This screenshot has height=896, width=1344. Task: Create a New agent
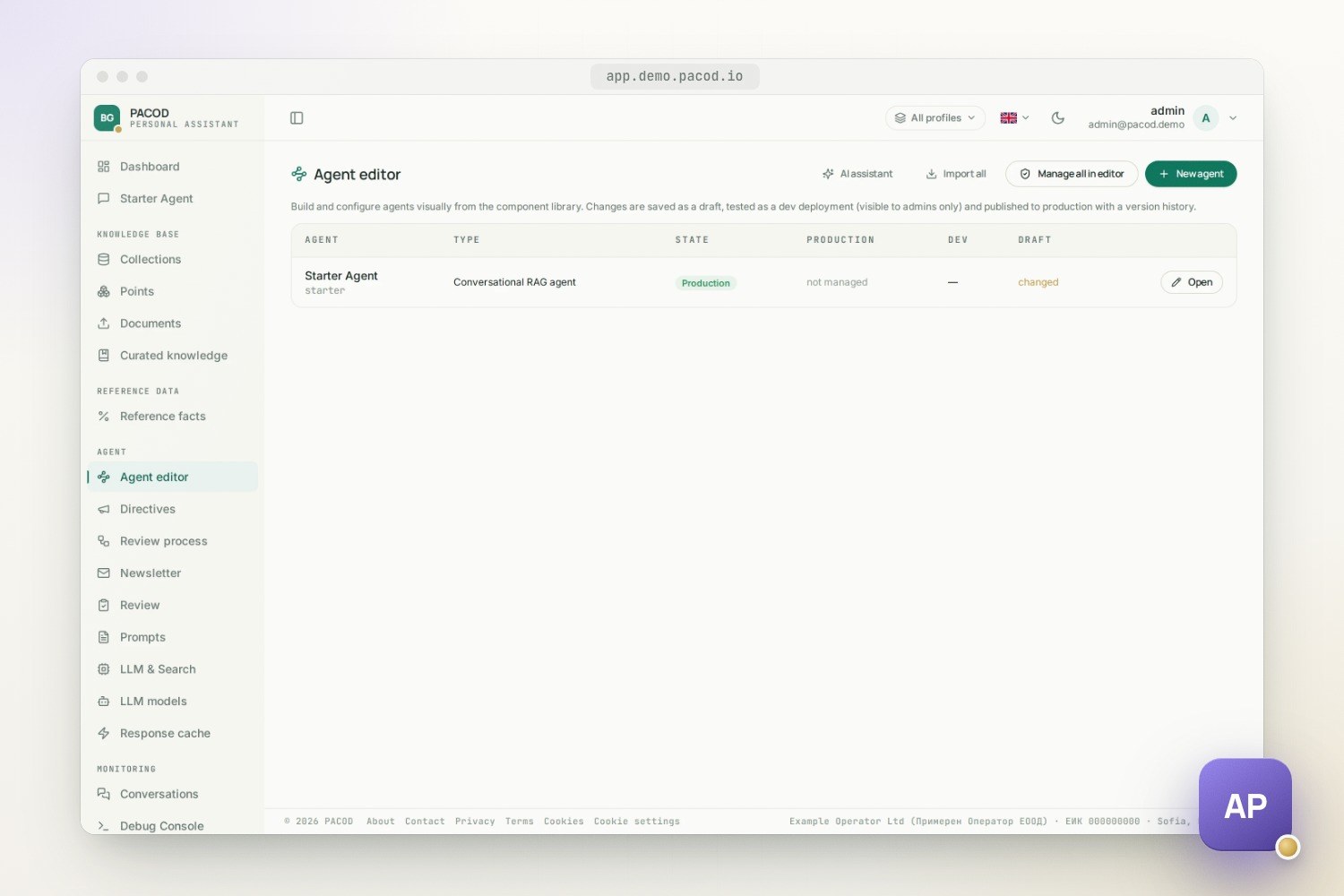pos(1191,174)
